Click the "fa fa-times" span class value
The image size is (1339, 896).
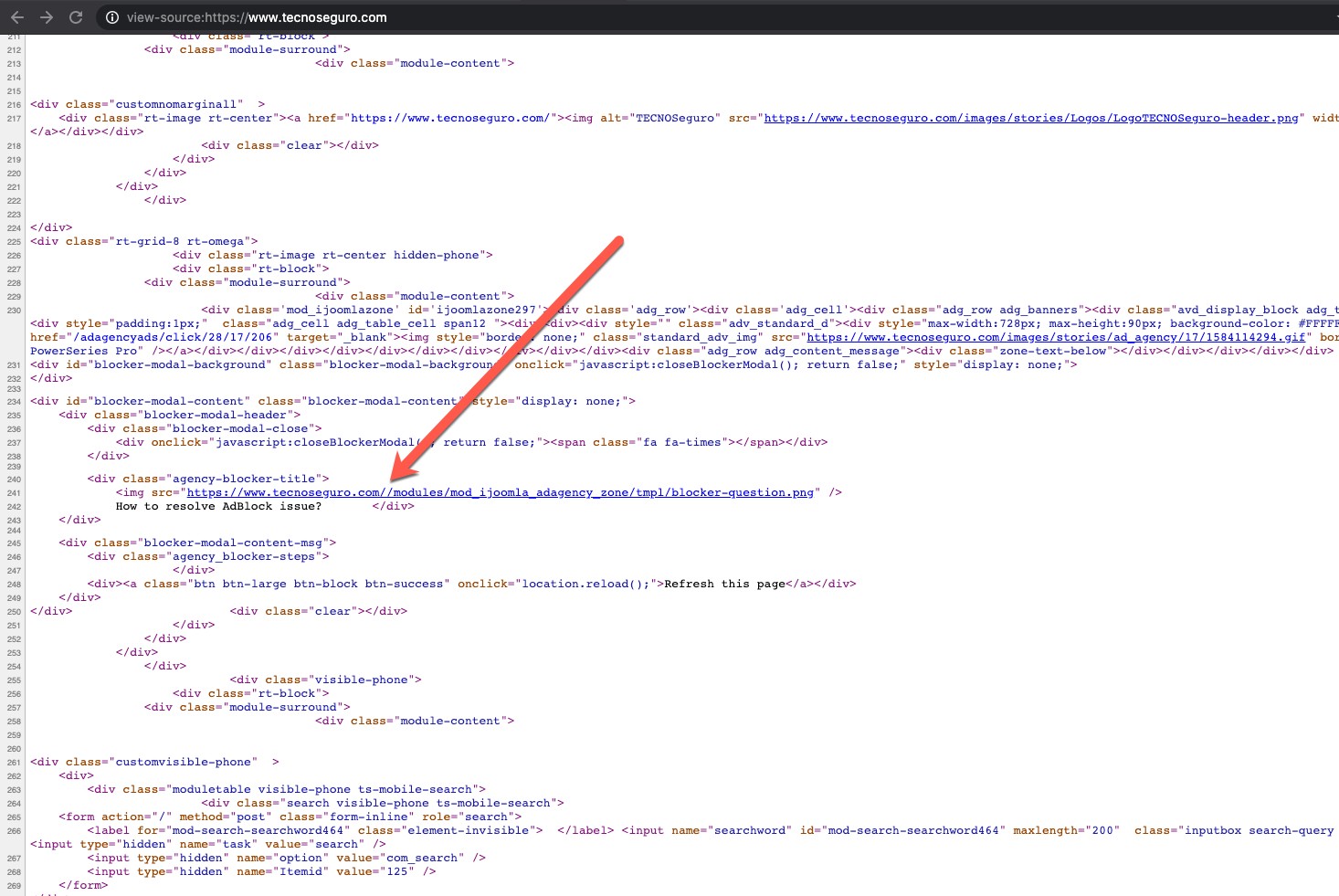point(681,442)
